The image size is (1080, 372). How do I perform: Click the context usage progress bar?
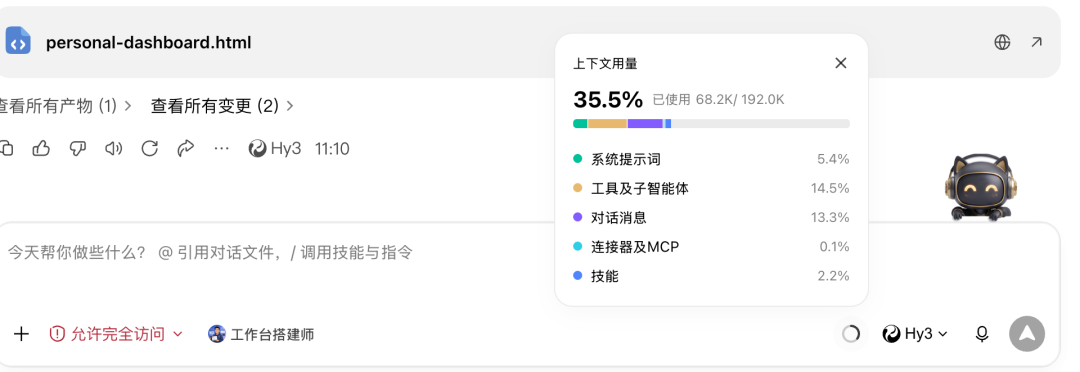tap(711, 123)
